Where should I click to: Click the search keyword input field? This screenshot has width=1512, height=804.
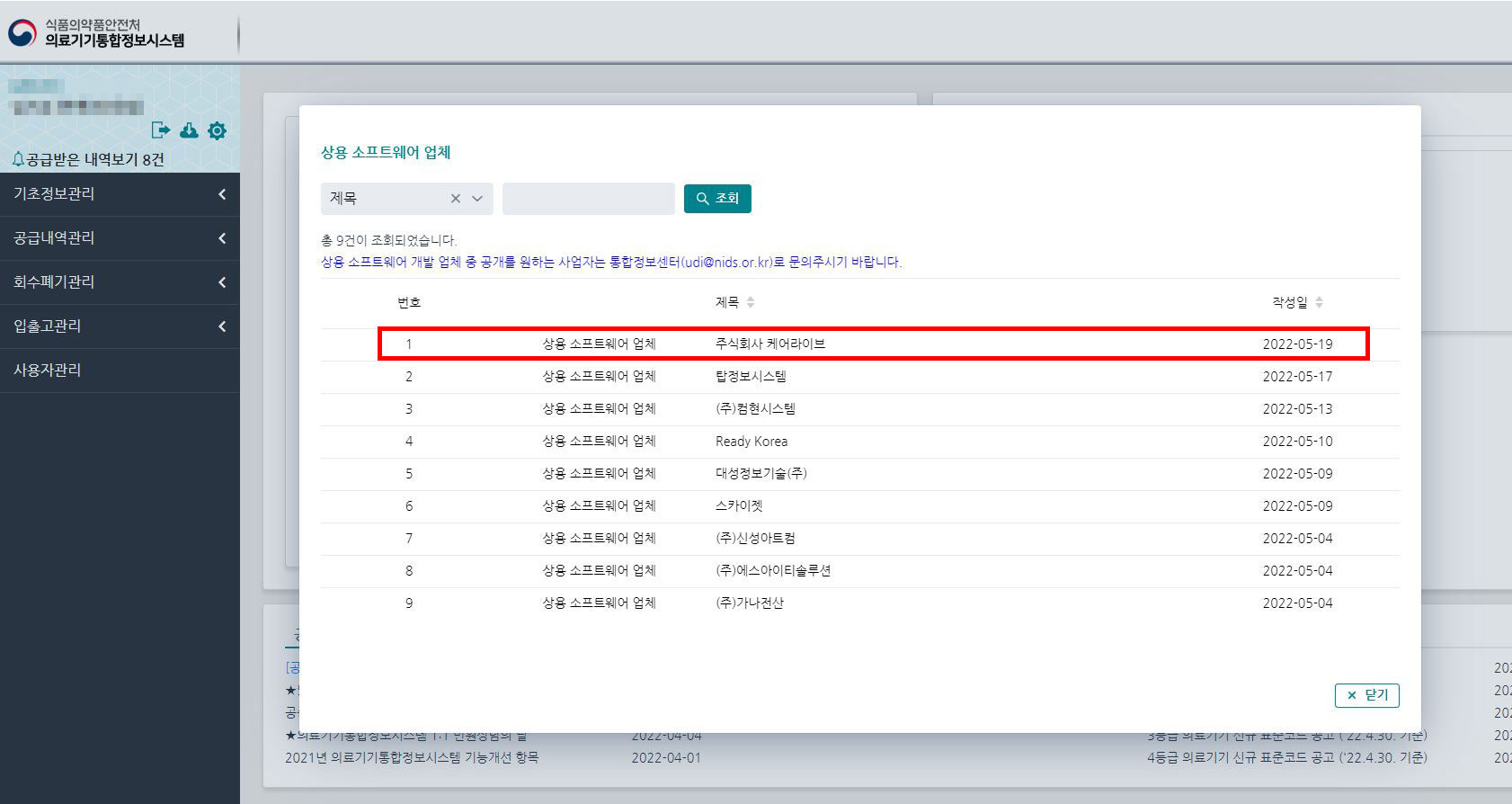coord(588,199)
